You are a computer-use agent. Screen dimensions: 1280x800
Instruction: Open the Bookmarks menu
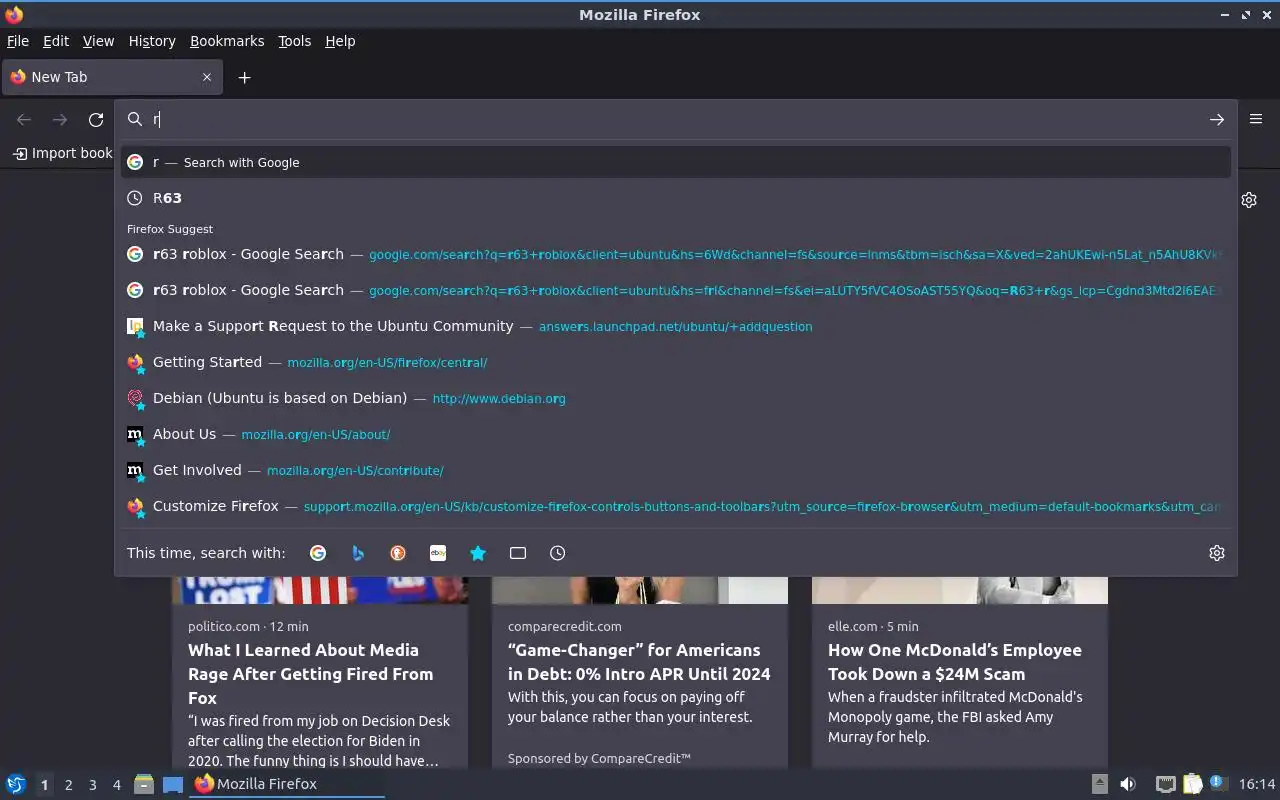coord(227,41)
